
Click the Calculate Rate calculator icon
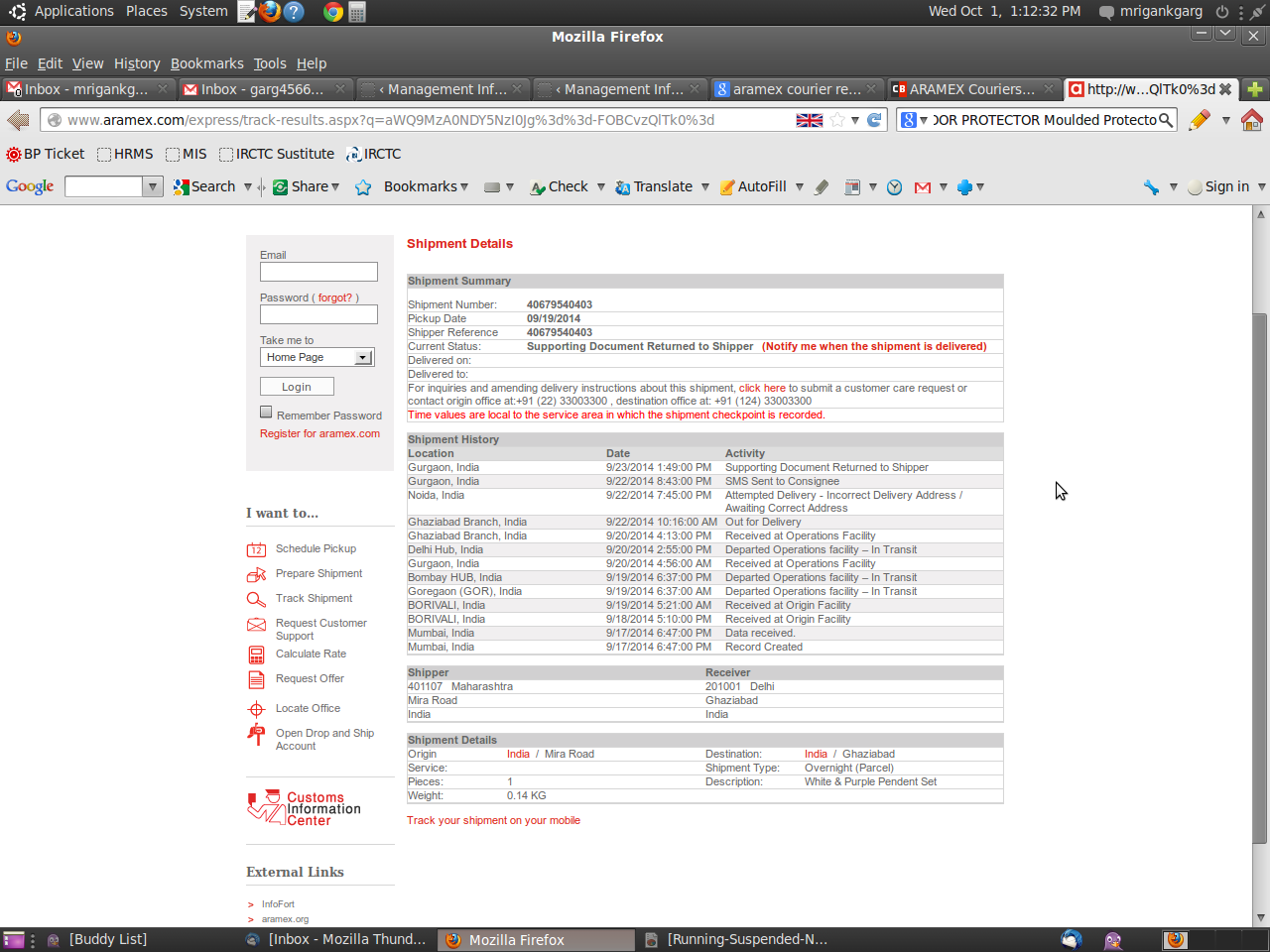256,654
